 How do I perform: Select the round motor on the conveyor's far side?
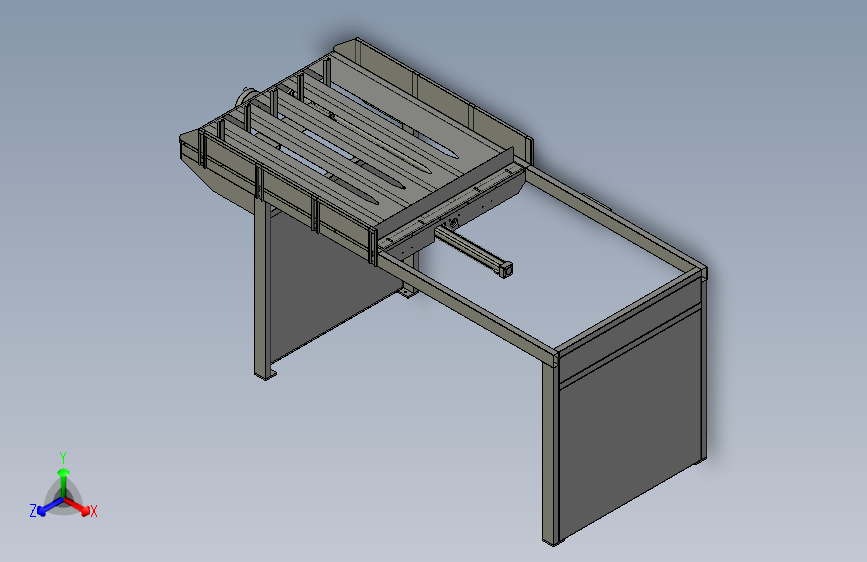point(245,97)
